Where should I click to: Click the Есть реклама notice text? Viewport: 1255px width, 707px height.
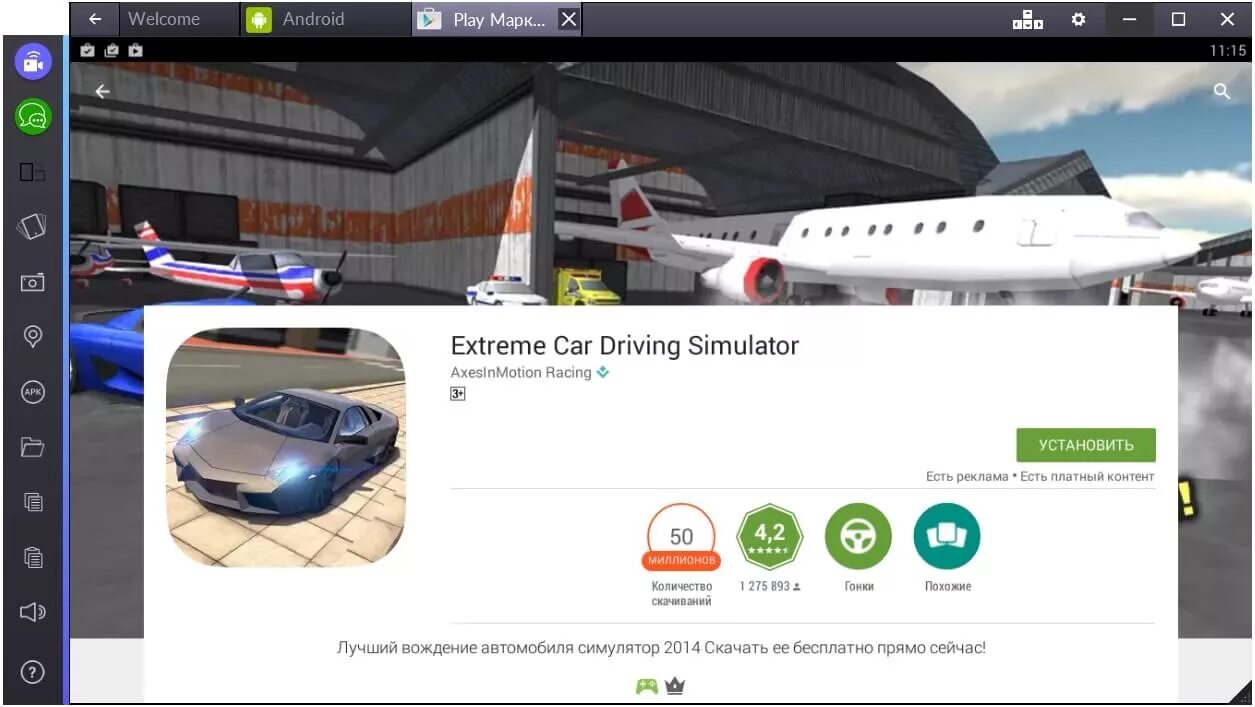967,477
